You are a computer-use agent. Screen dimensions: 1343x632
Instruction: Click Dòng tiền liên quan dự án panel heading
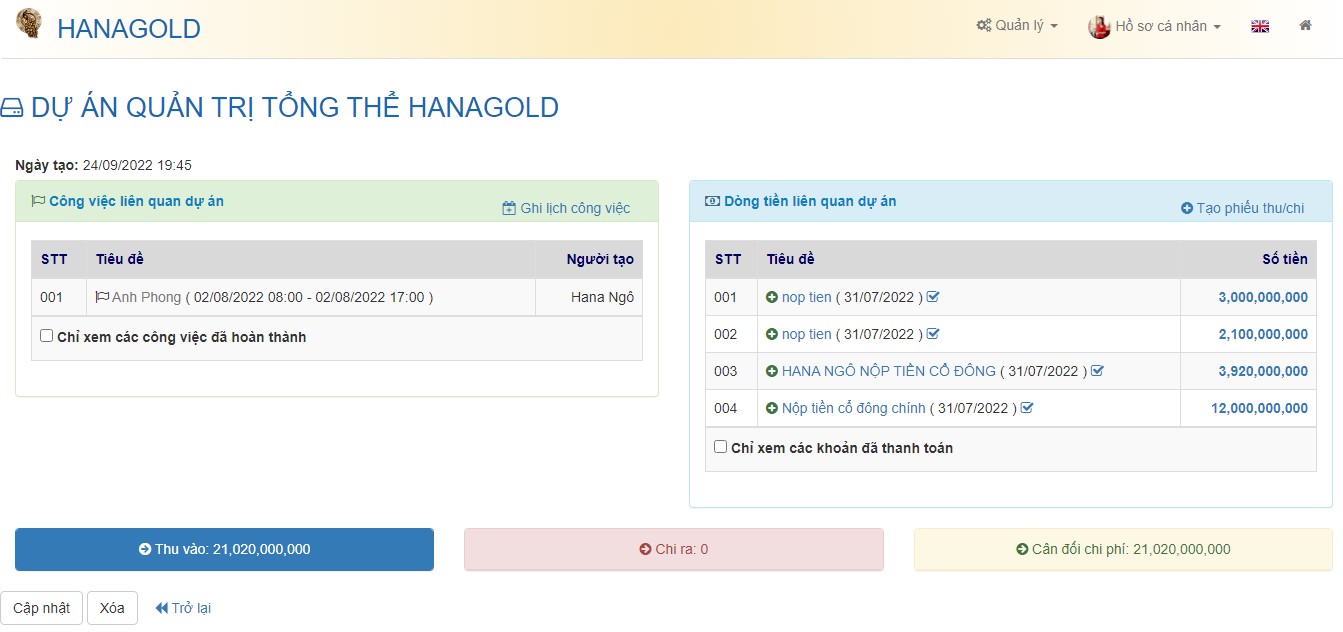pos(810,201)
